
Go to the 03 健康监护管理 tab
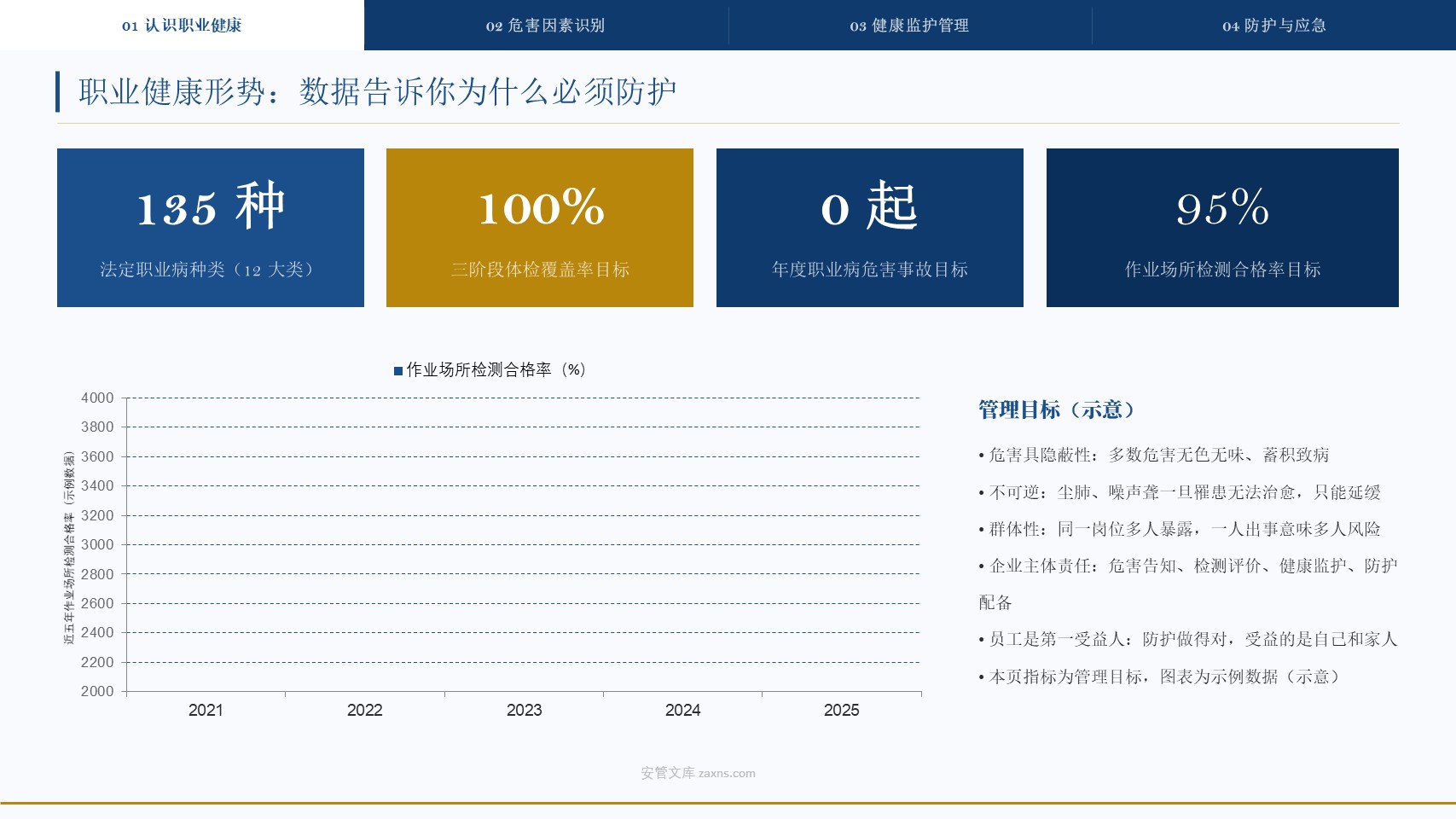pyautogui.click(x=910, y=26)
